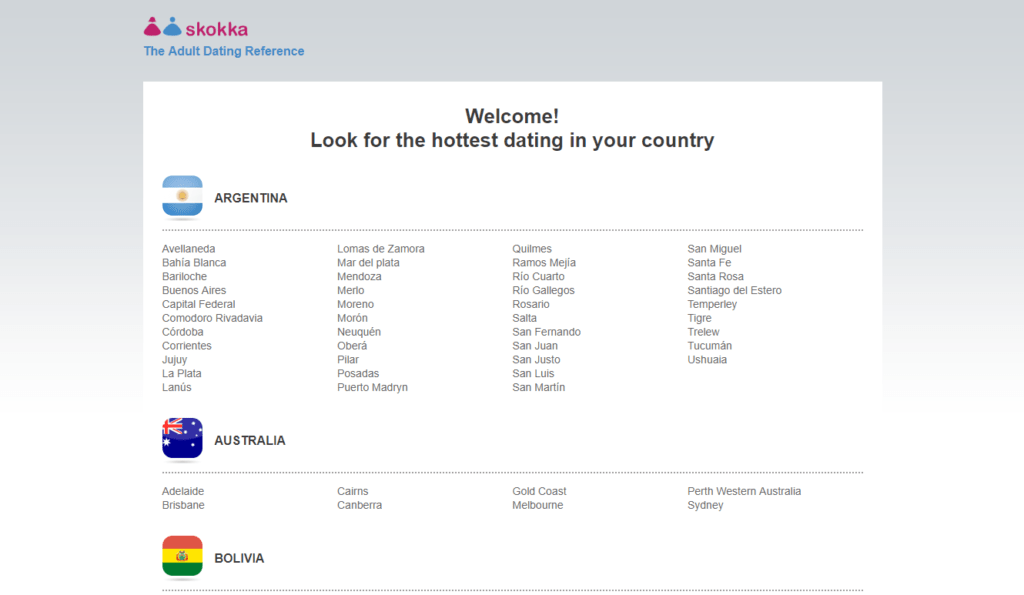Select Quilmes
The image size is (1024, 595).
[532, 249]
